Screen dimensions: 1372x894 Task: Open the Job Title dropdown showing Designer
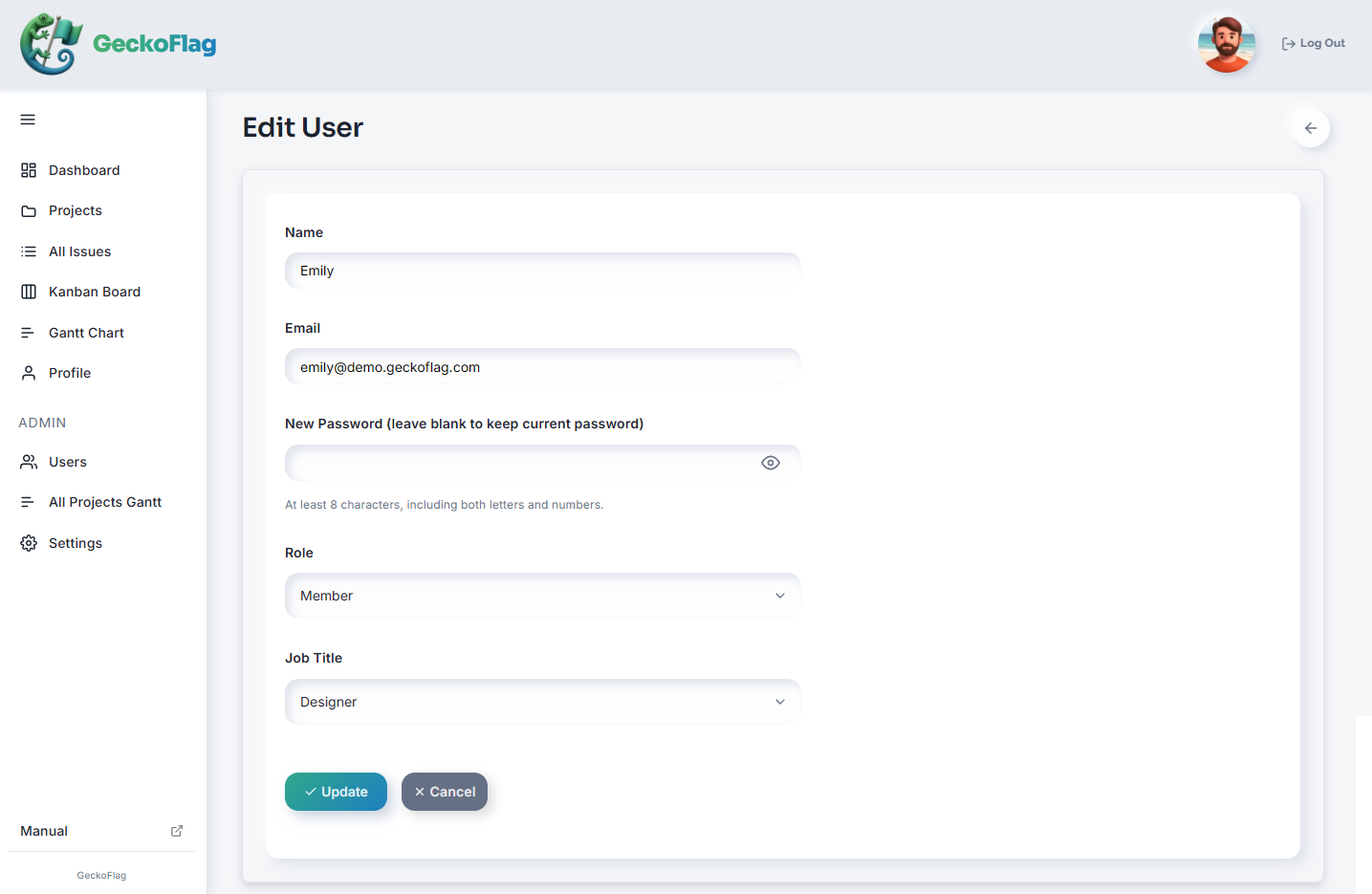(543, 702)
